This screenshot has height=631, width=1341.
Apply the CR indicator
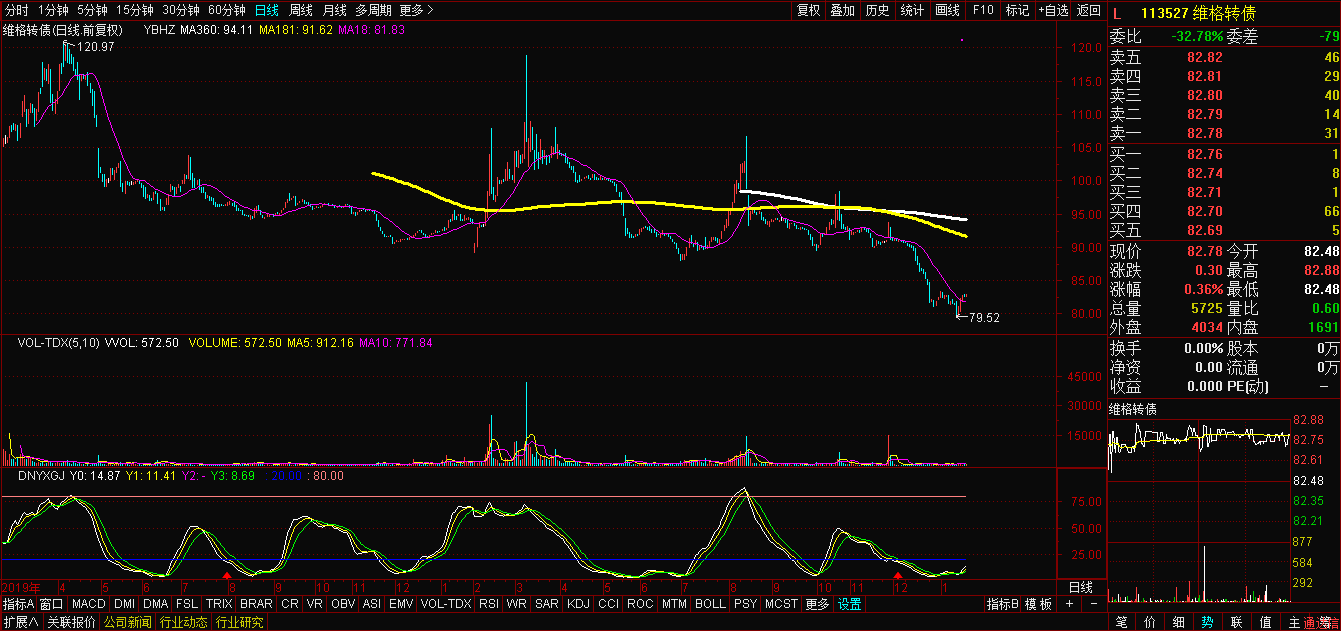point(290,604)
